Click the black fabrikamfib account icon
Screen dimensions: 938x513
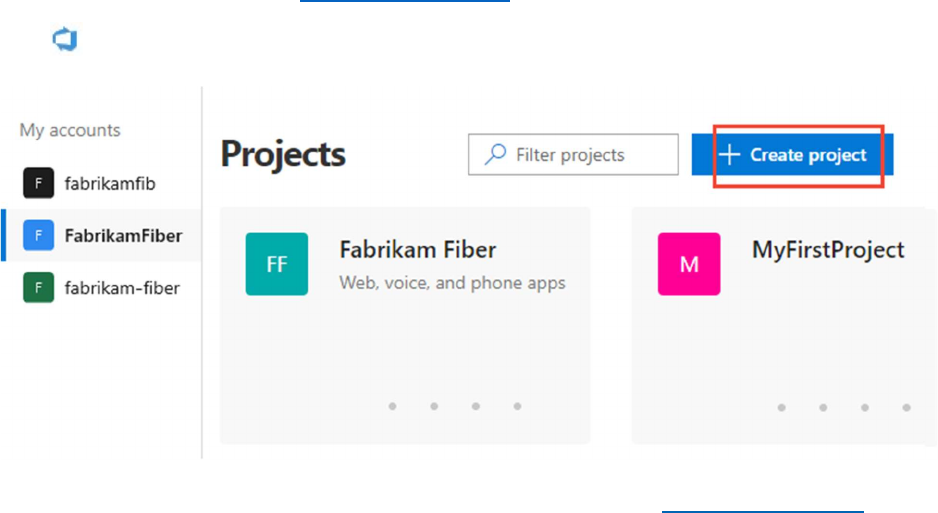click(38, 183)
